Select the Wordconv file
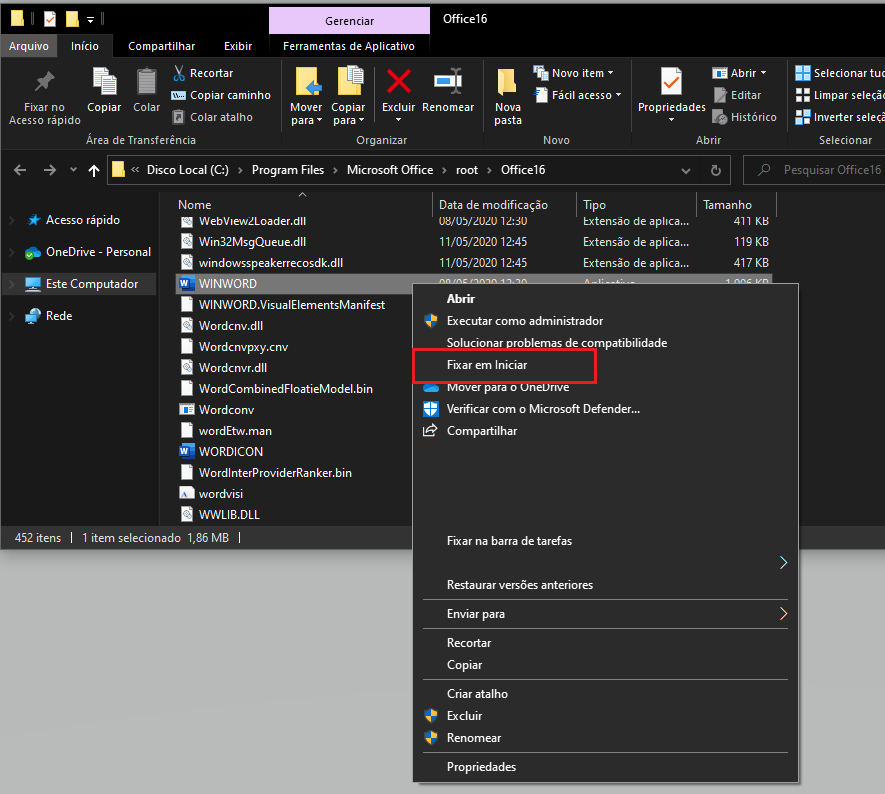 (217, 410)
